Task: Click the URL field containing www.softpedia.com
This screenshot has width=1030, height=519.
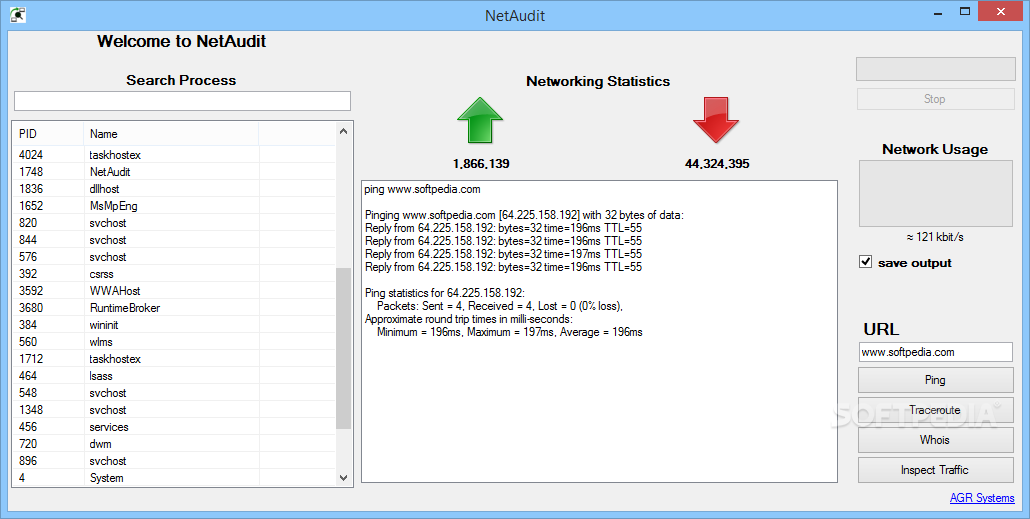Action: pyautogui.click(x=935, y=352)
